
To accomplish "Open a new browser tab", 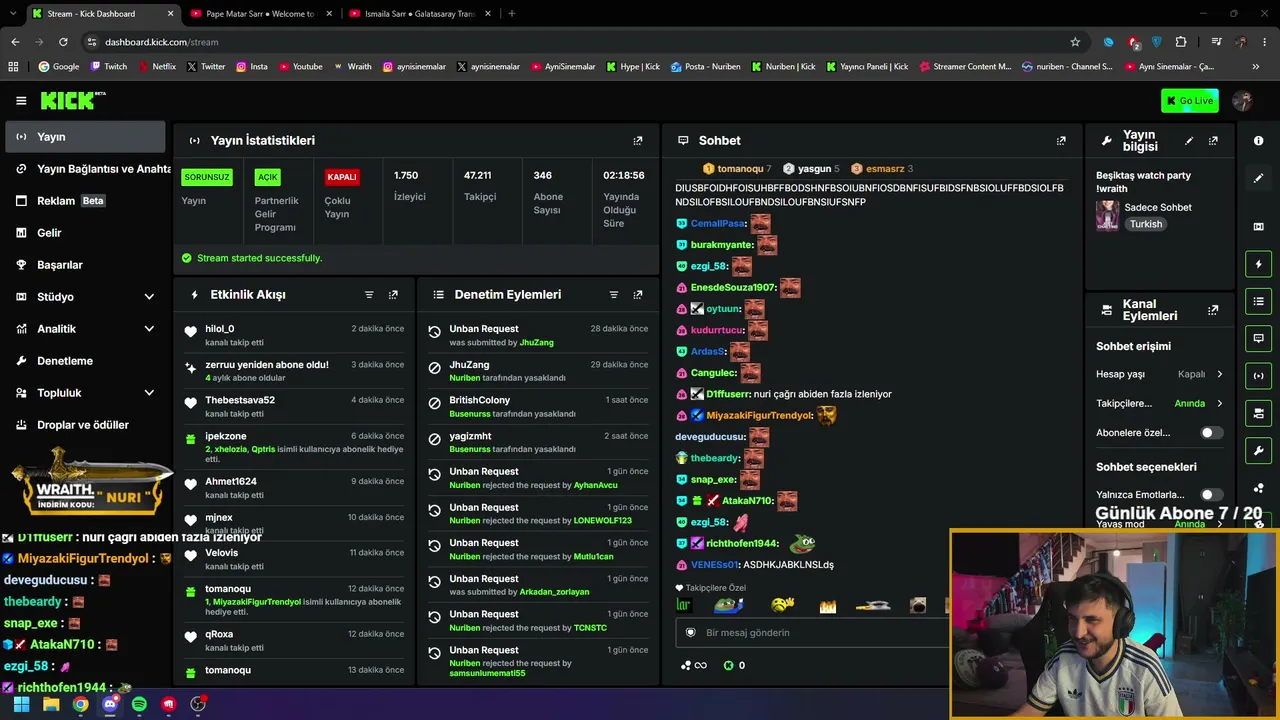I will (x=512, y=14).
